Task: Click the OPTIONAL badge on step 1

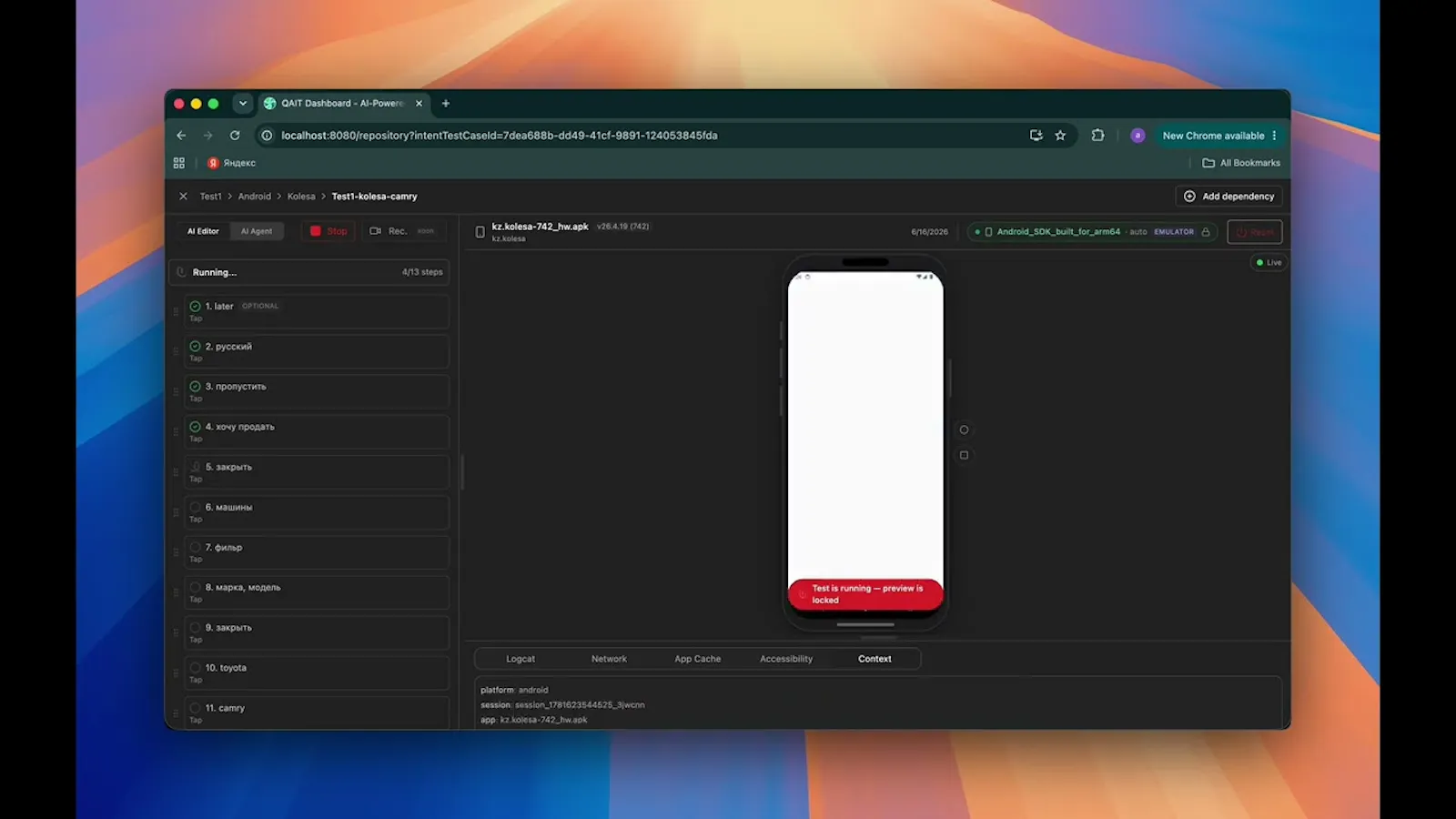Action: point(260,307)
